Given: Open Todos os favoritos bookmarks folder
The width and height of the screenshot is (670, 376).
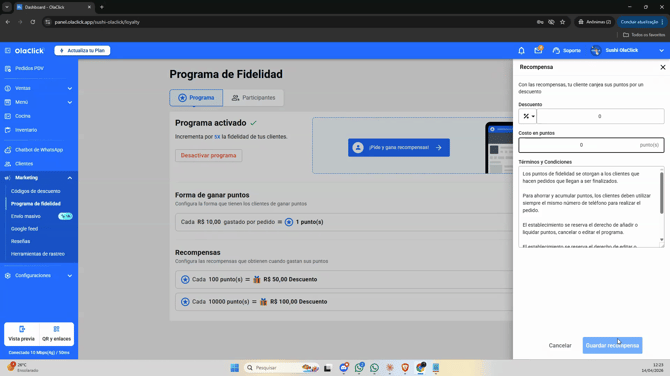Looking at the screenshot, I should 644,35.
